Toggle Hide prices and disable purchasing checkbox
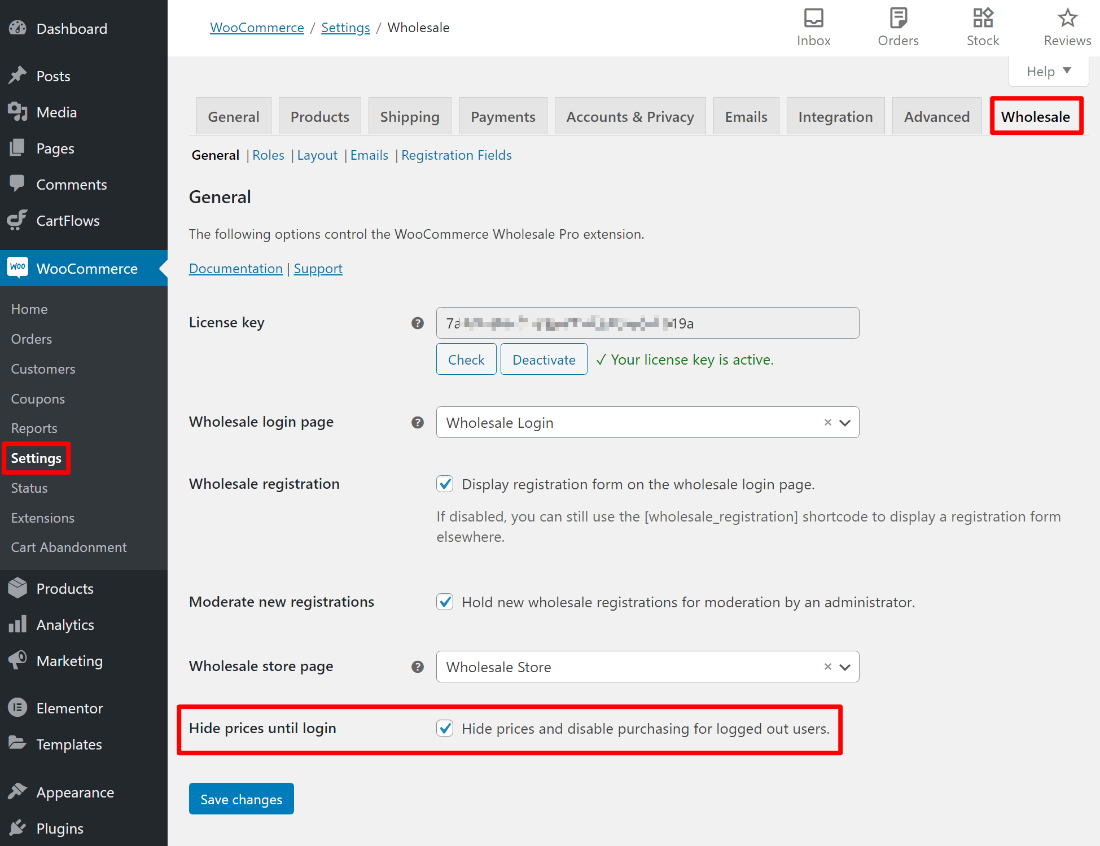This screenshot has width=1100, height=846. point(445,728)
